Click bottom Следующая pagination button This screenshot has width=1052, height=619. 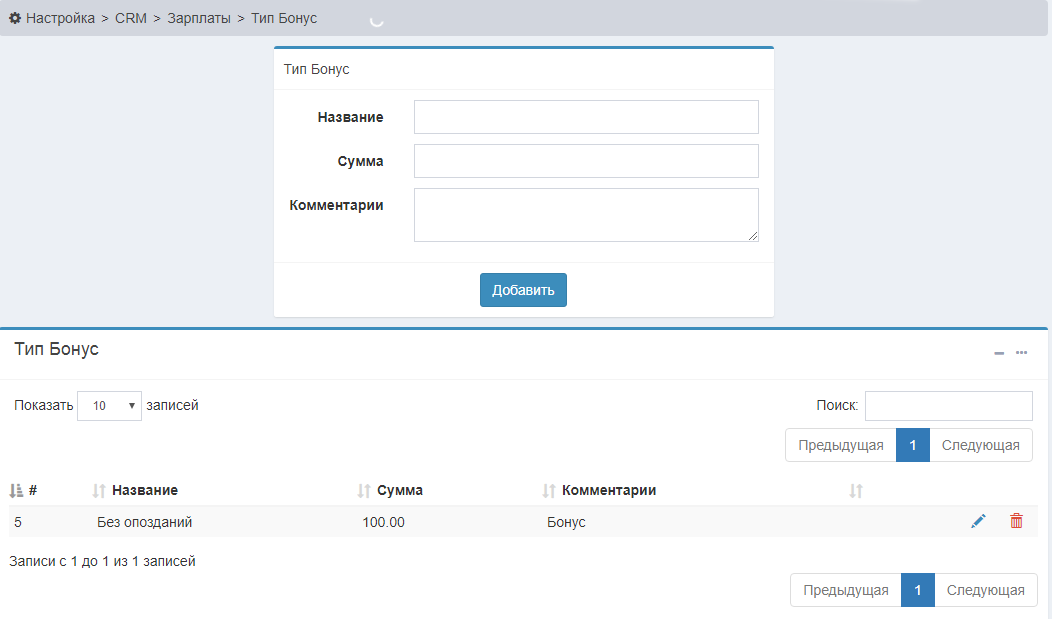[x=985, y=590]
